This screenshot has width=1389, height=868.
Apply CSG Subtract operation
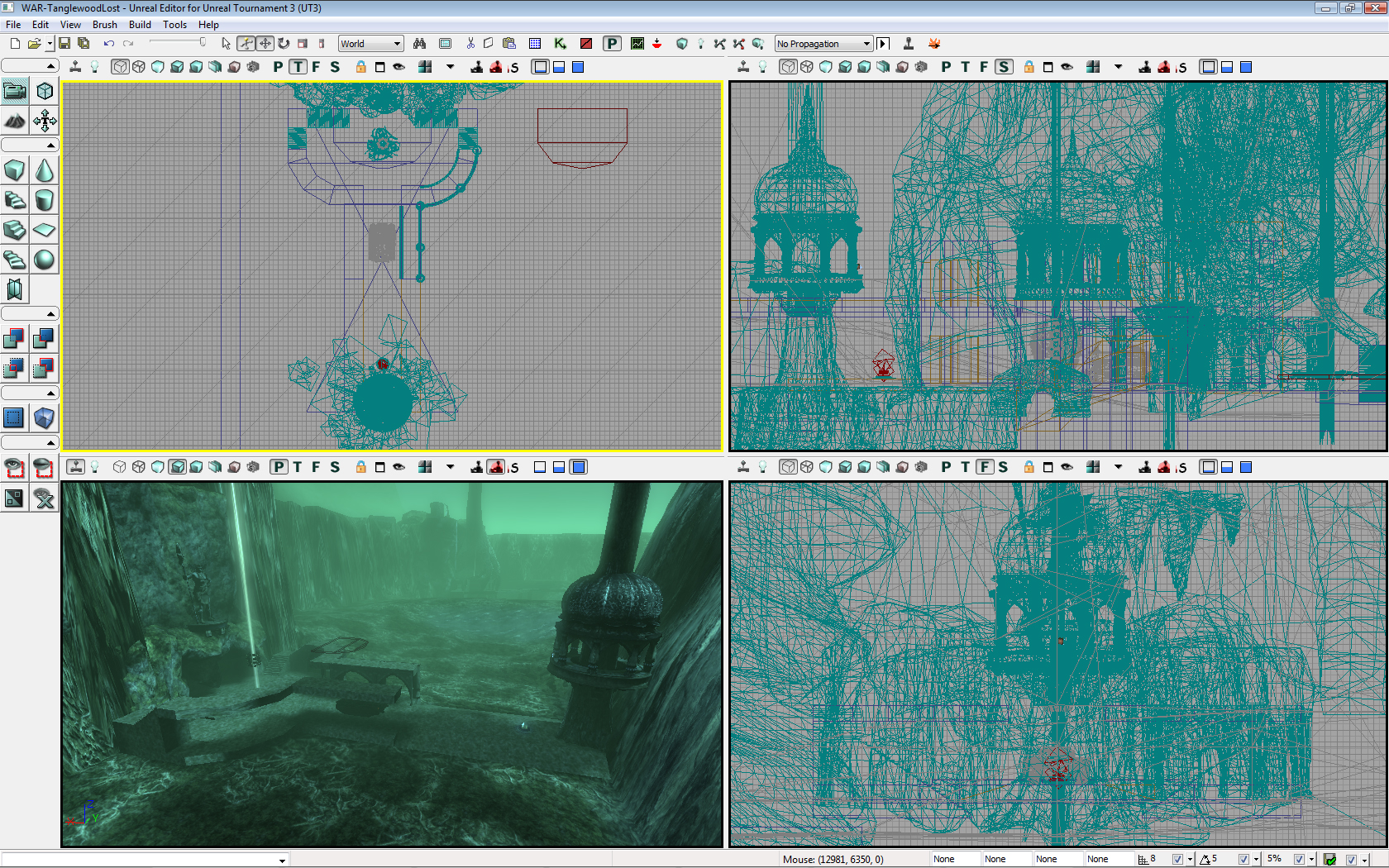point(45,338)
